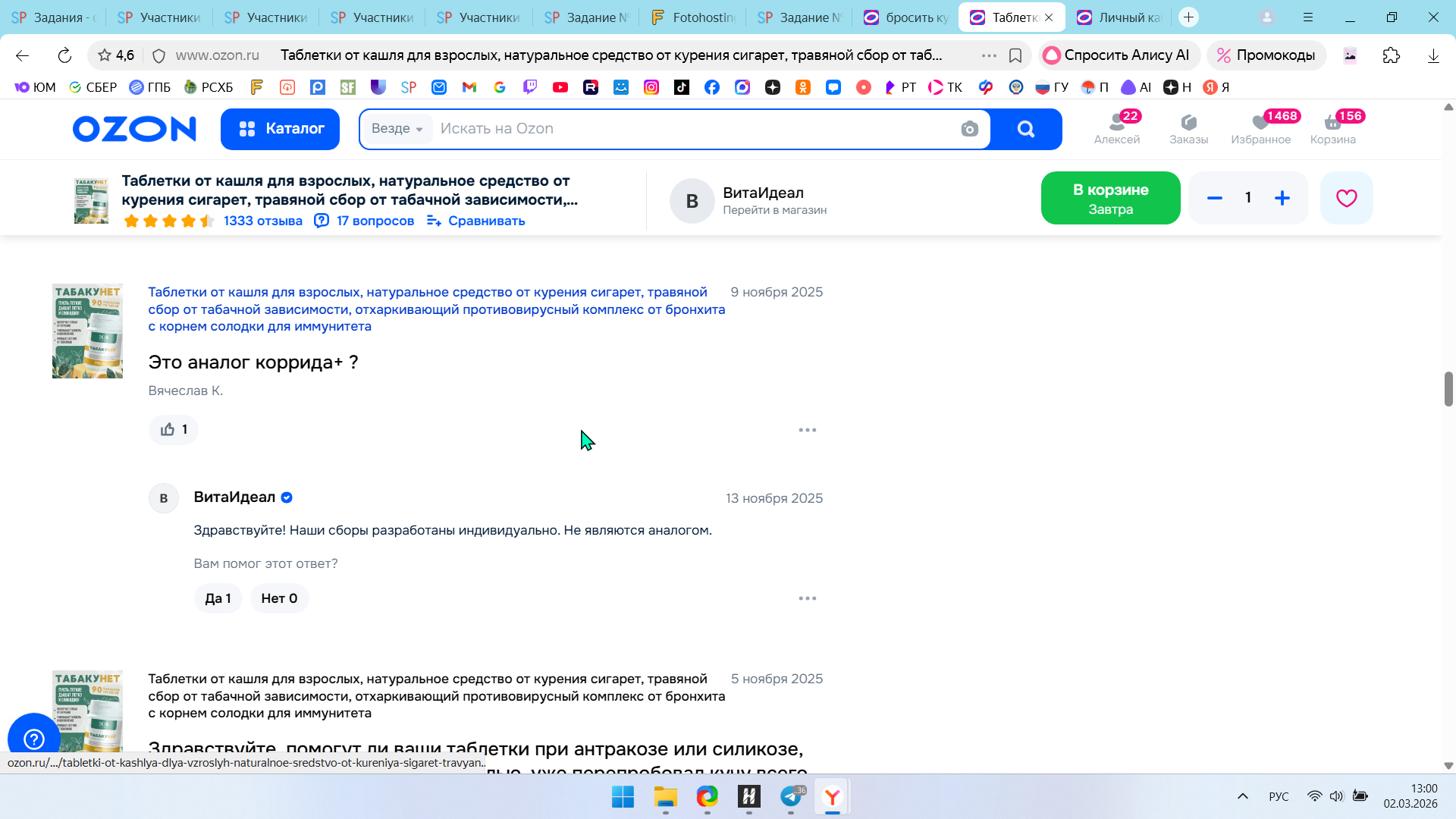Screen dimensions: 1456x819
Task: Click the blue search magnifier button
Action: pyautogui.click(x=1025, y=129)
